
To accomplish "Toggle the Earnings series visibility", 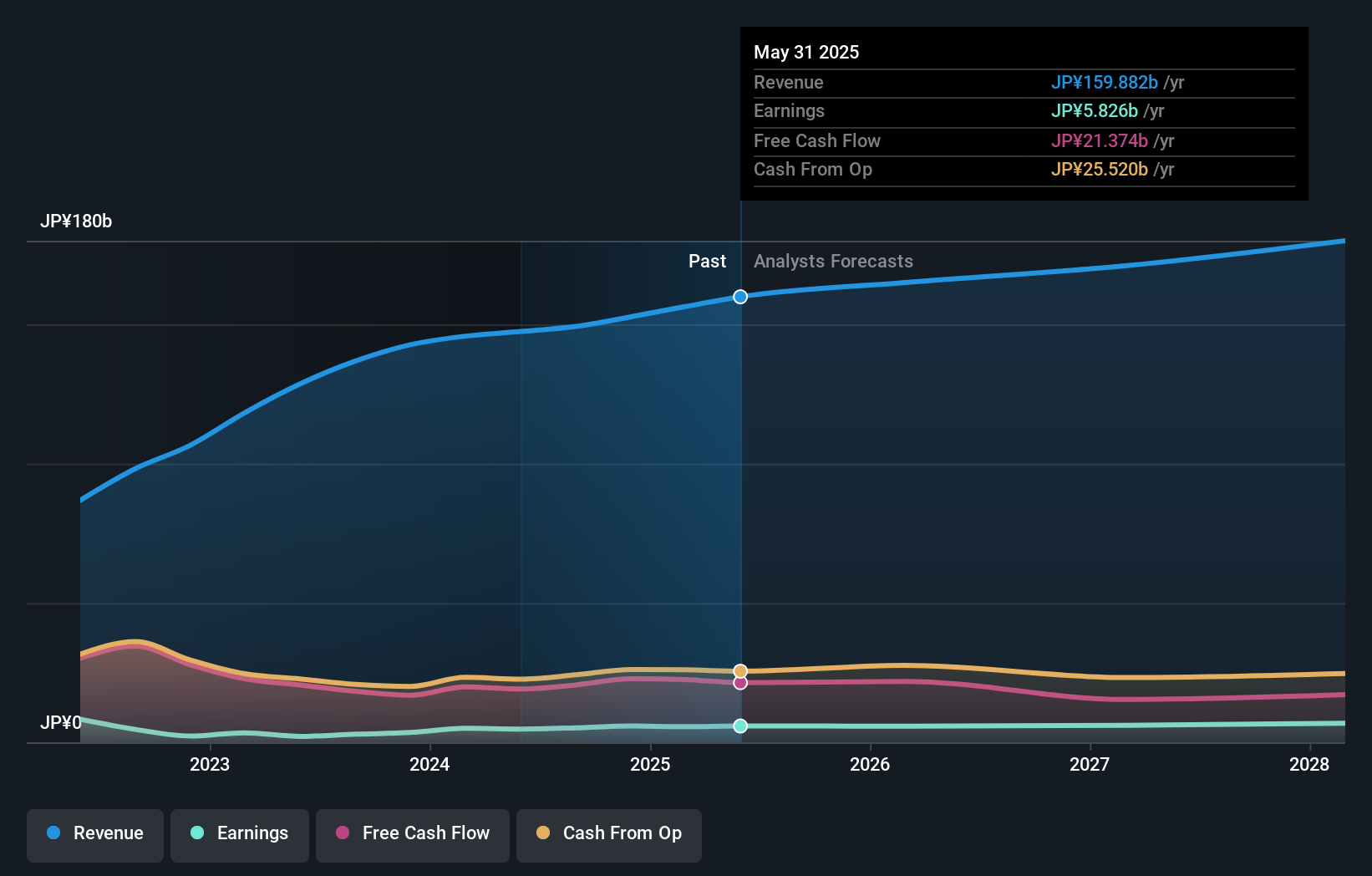I will click(239, 834).
